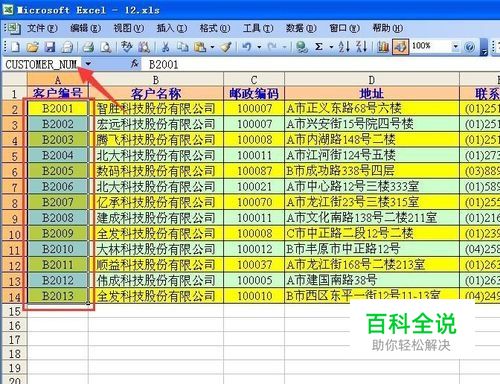The width and height of the screenshot is (500, 384).
Task: Select cell 腾飞科技股份有限公司
Action: [x=156, y=140]
